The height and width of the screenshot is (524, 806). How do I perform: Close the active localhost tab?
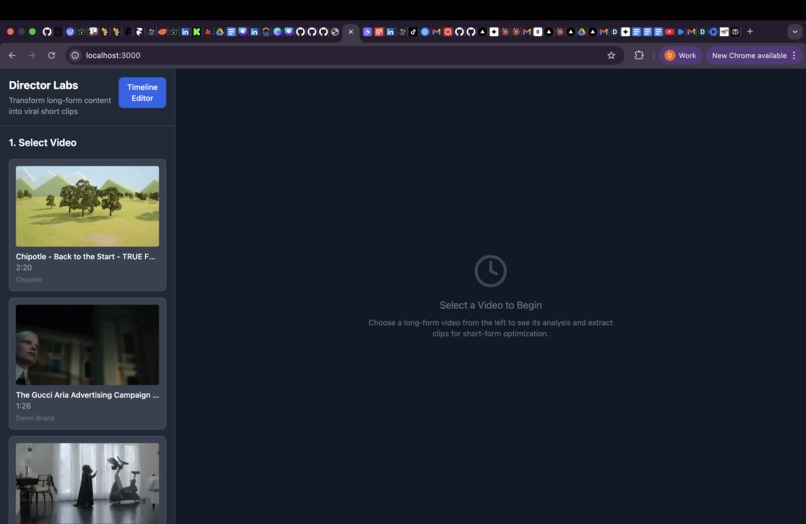point(351,32)
